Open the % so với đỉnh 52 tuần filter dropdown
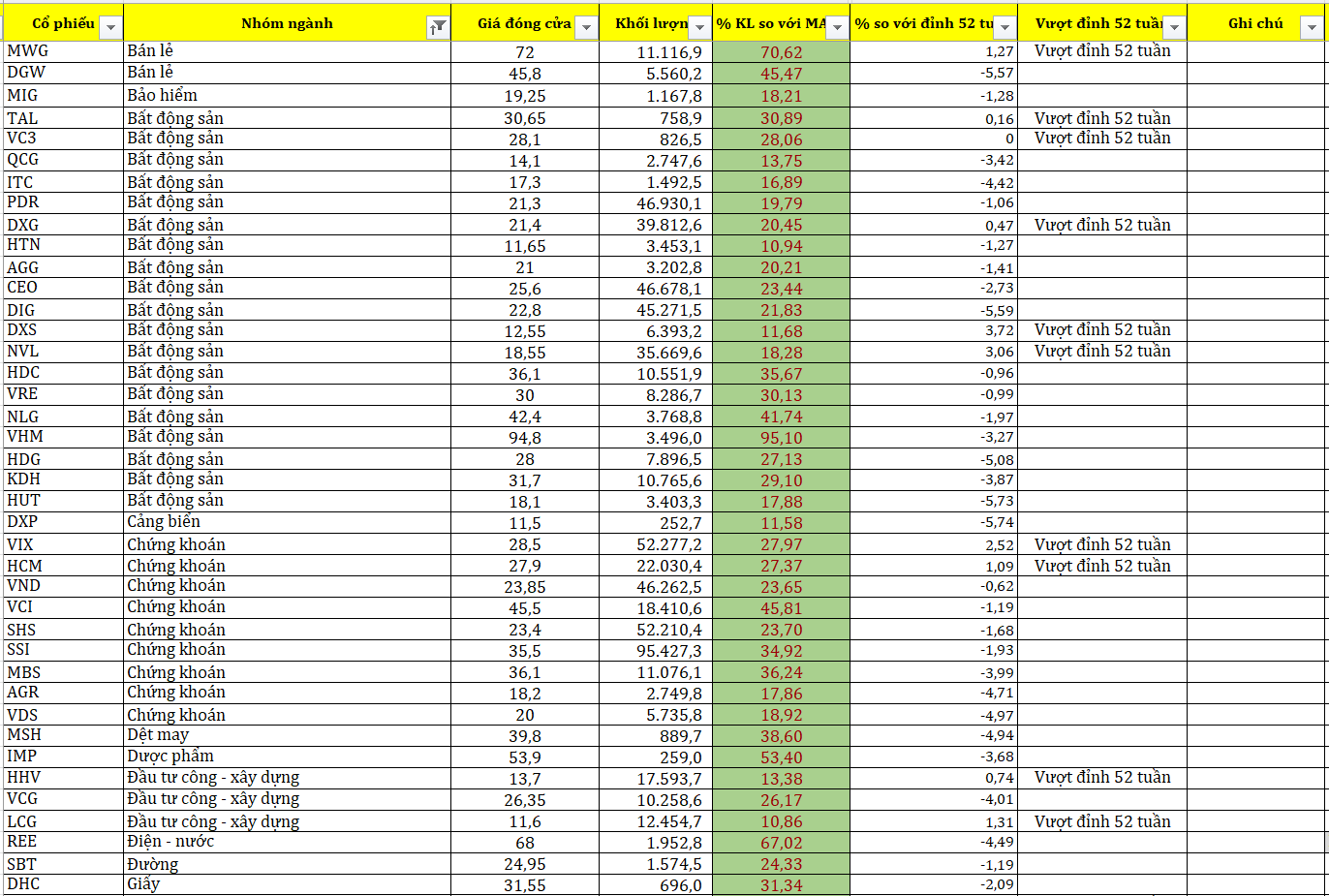Screen dimensions: 1329x896 [x=1005, y=27]
